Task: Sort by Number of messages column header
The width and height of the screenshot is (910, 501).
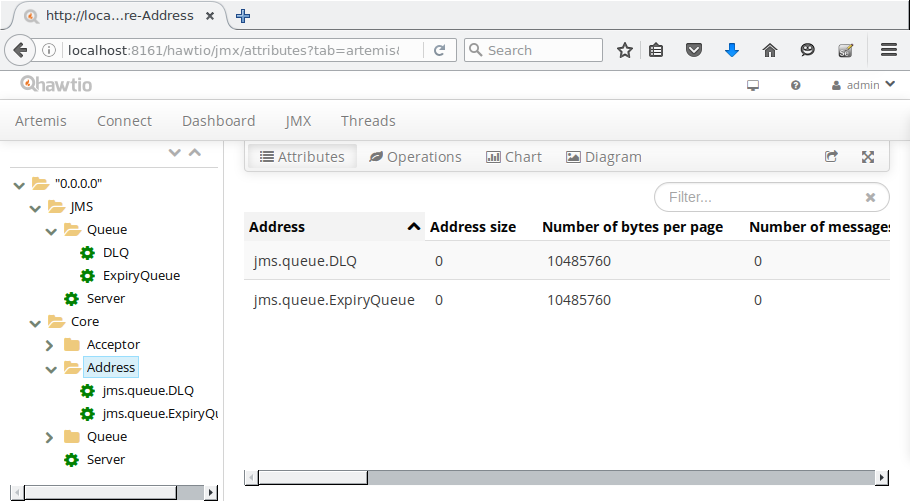Action: pyautogui.click(x=819, y=227)
